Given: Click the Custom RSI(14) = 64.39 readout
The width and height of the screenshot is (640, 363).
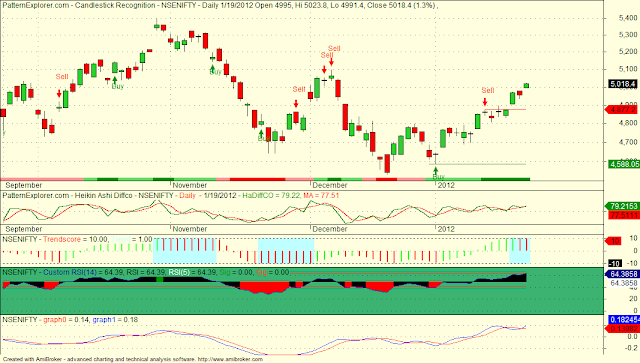Looking at the screenshot, I should coord(84,272).
